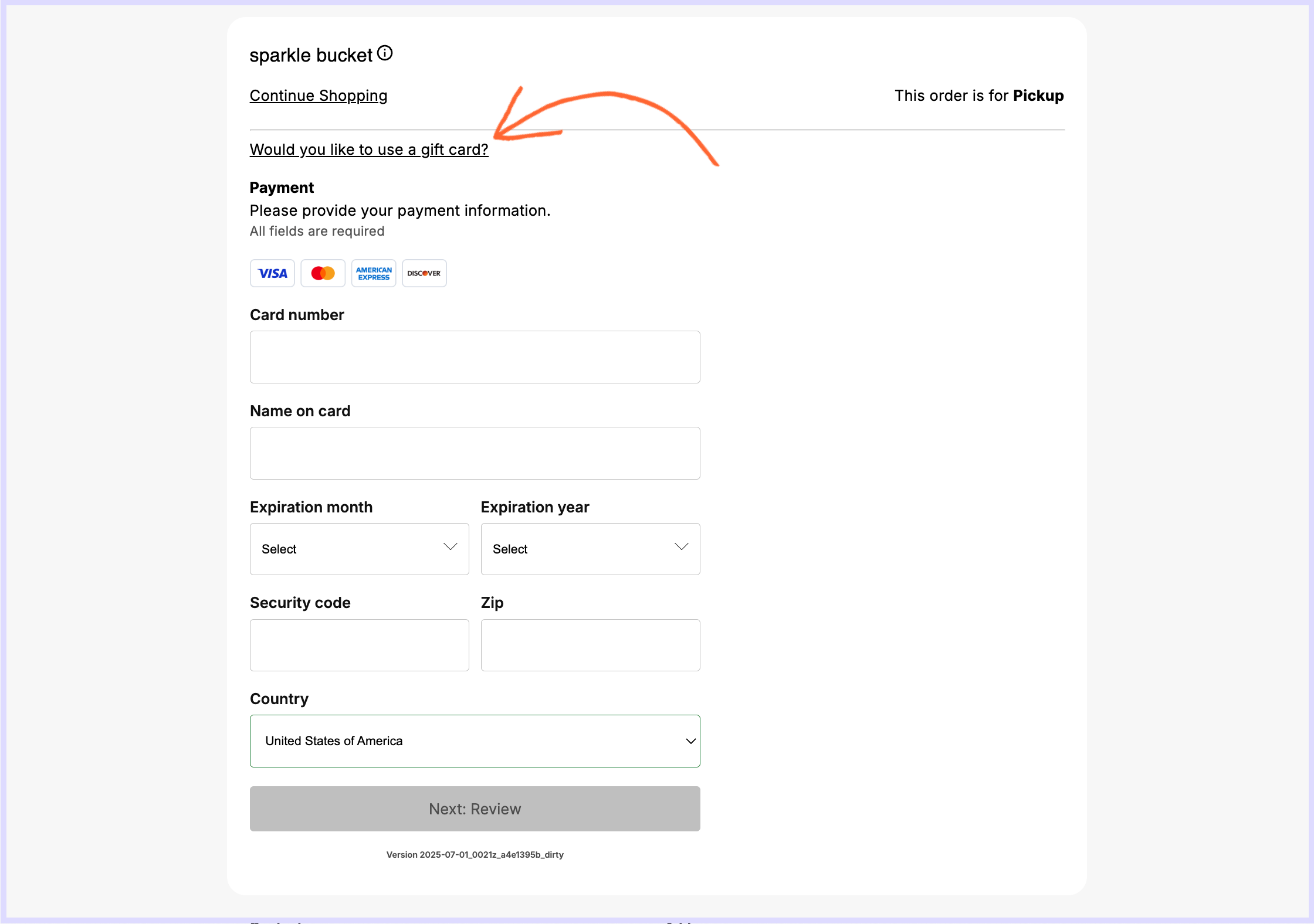Click the Expiration year chevron arrow
1314x924 pixels.
click(681, 547)
